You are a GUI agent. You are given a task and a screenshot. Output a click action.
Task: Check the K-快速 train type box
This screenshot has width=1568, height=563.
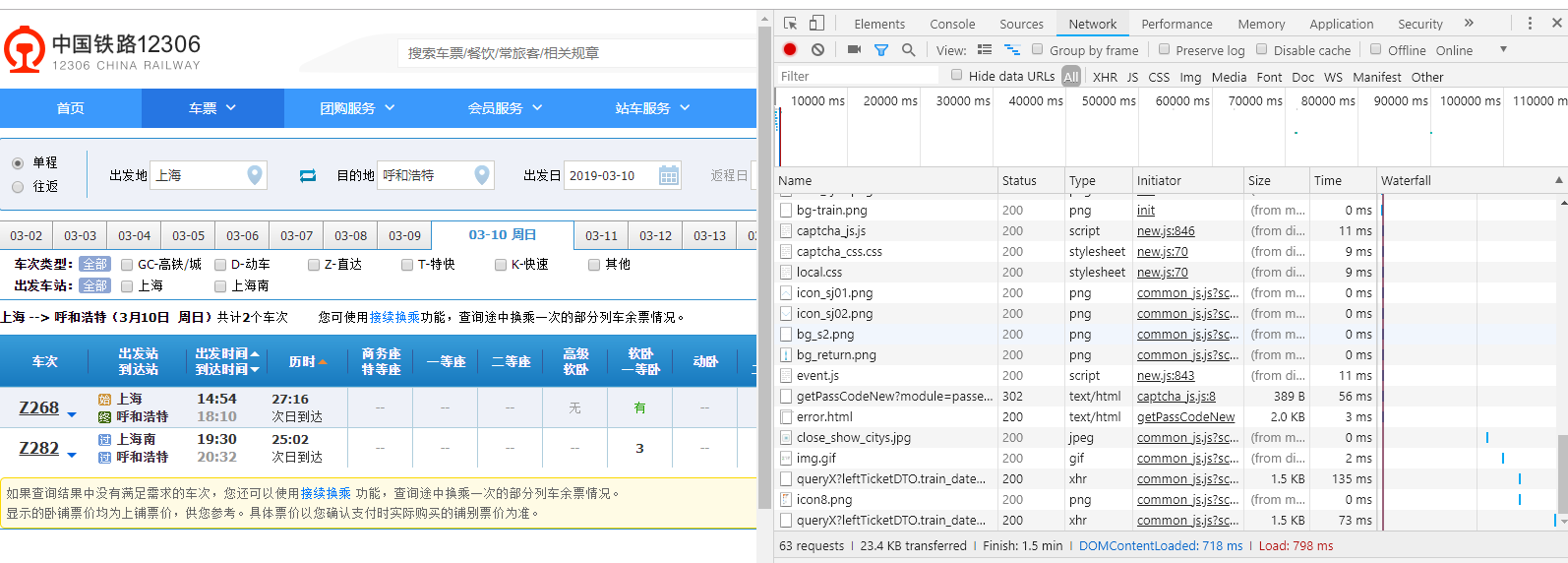[501, 265]
